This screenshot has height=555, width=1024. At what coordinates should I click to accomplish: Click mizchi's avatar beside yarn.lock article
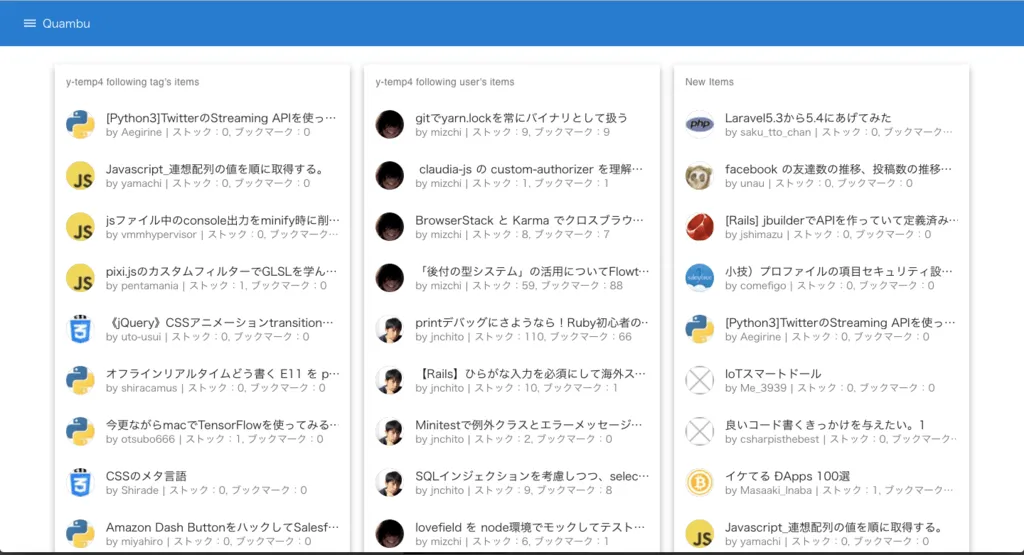pyautogui.click(x=389, y=125)
